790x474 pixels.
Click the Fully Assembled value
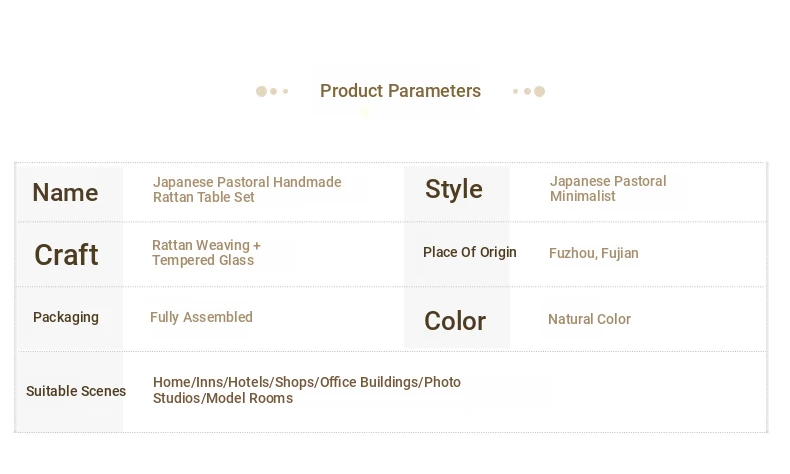201,317
